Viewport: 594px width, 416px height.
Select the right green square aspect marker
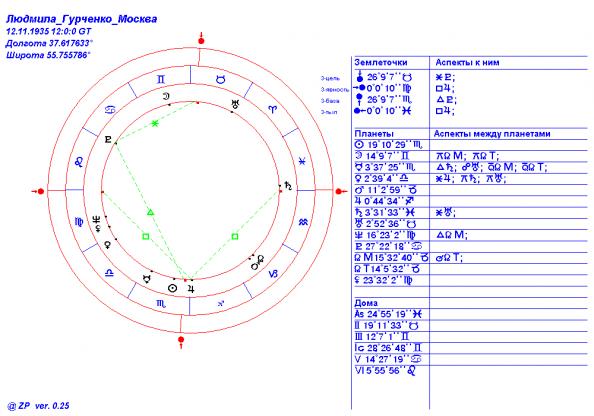(x=235, y=236)
